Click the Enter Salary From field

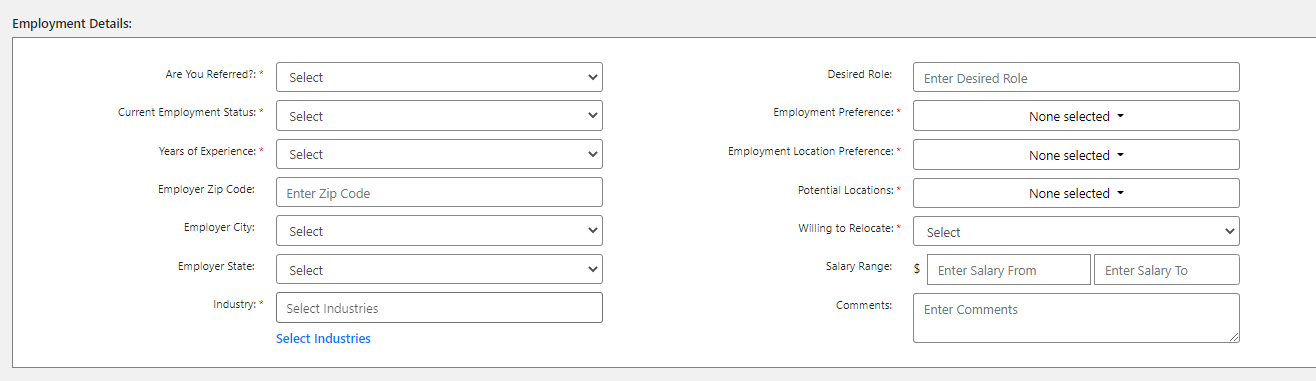coord(1009,270)
